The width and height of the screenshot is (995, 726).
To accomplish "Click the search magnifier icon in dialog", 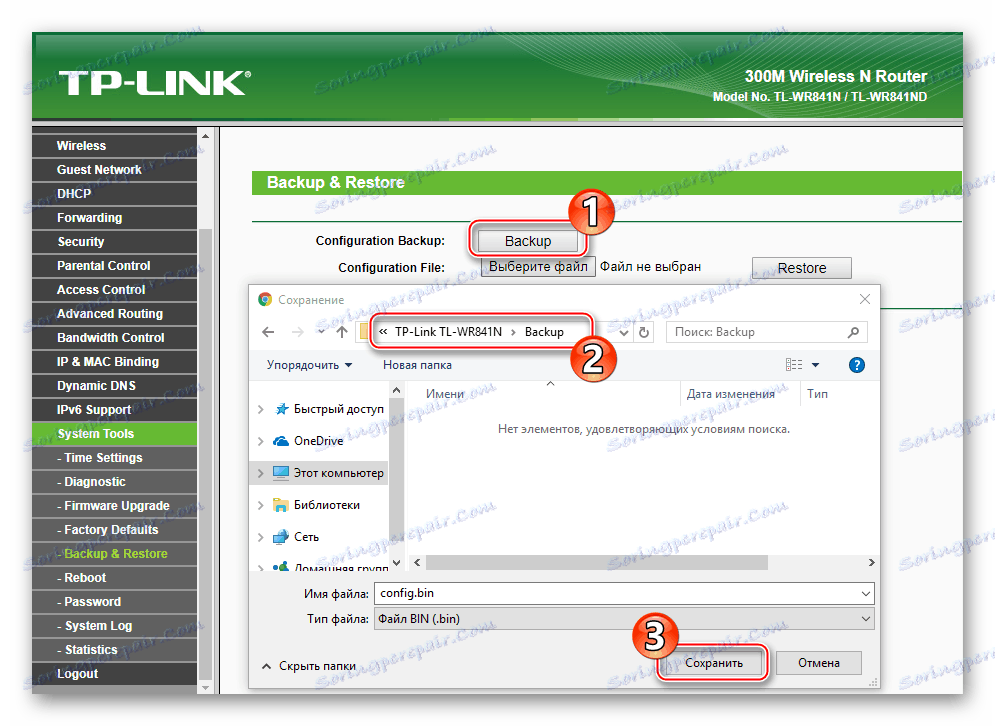I will pyautogui.click(x=853, y=332).
